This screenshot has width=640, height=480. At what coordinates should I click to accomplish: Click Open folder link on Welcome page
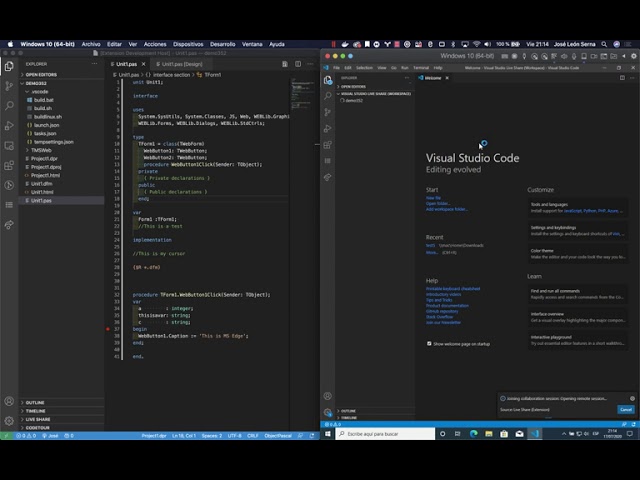pyautogui.click(x=438, y=203)
